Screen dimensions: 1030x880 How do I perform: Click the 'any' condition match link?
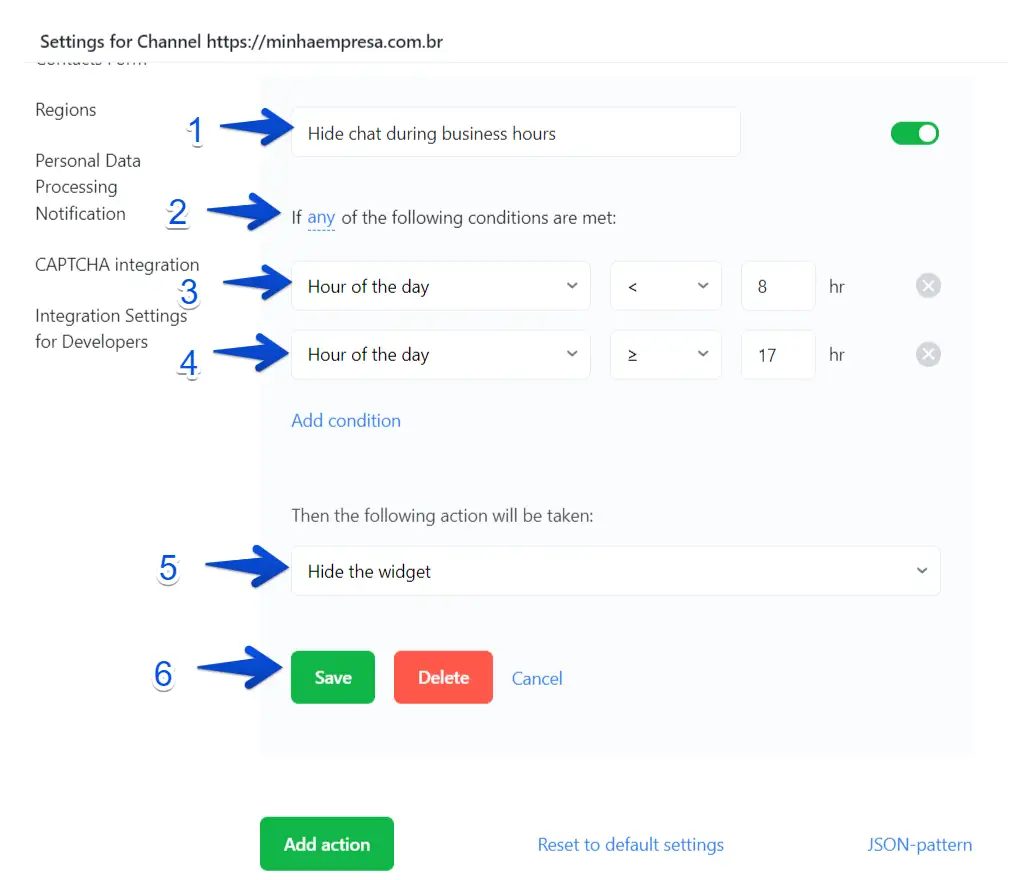tap(321, 218)
